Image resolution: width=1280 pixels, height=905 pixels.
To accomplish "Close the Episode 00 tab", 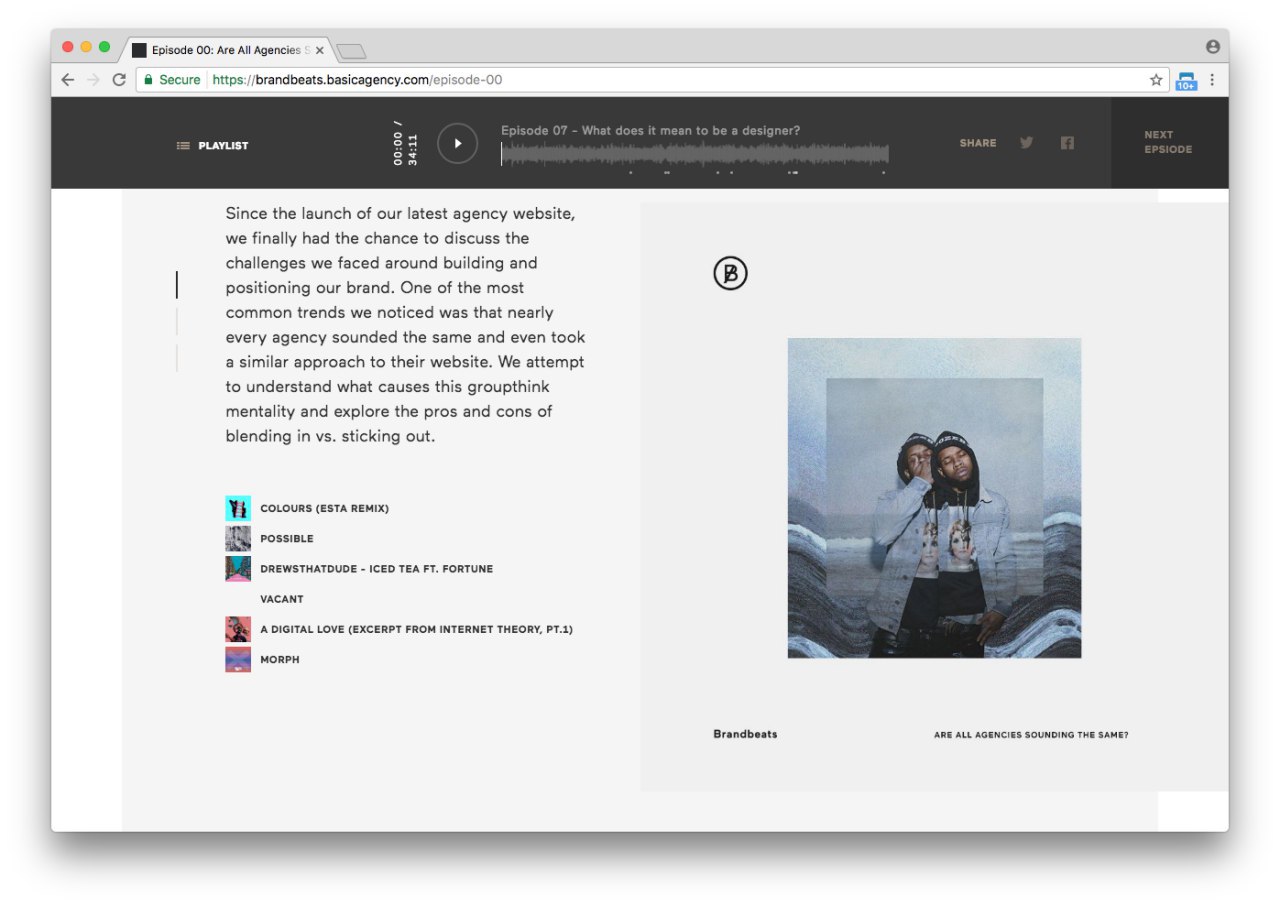I will point(320,50).
